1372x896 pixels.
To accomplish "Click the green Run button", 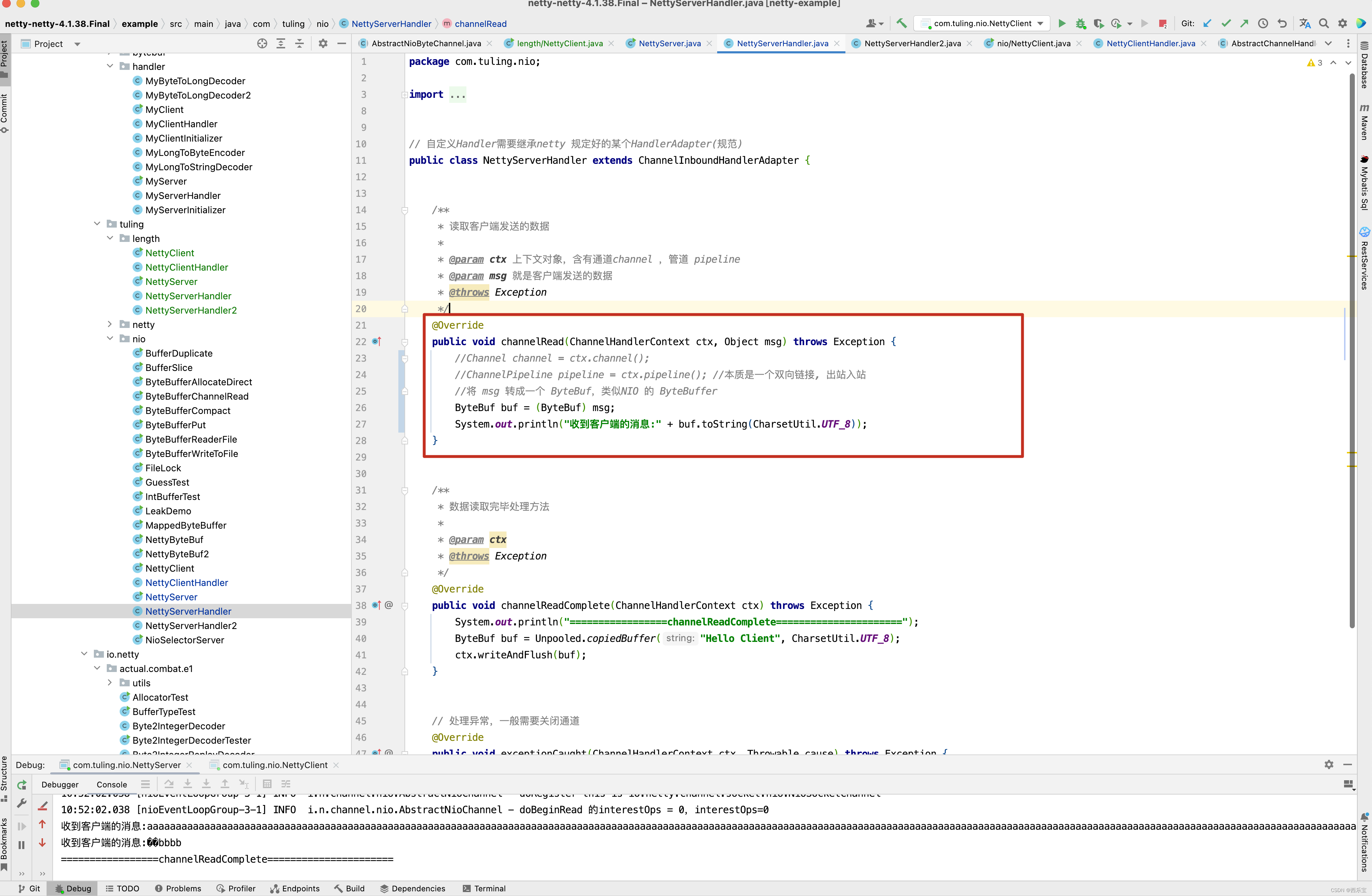I will pos(1061,24).
